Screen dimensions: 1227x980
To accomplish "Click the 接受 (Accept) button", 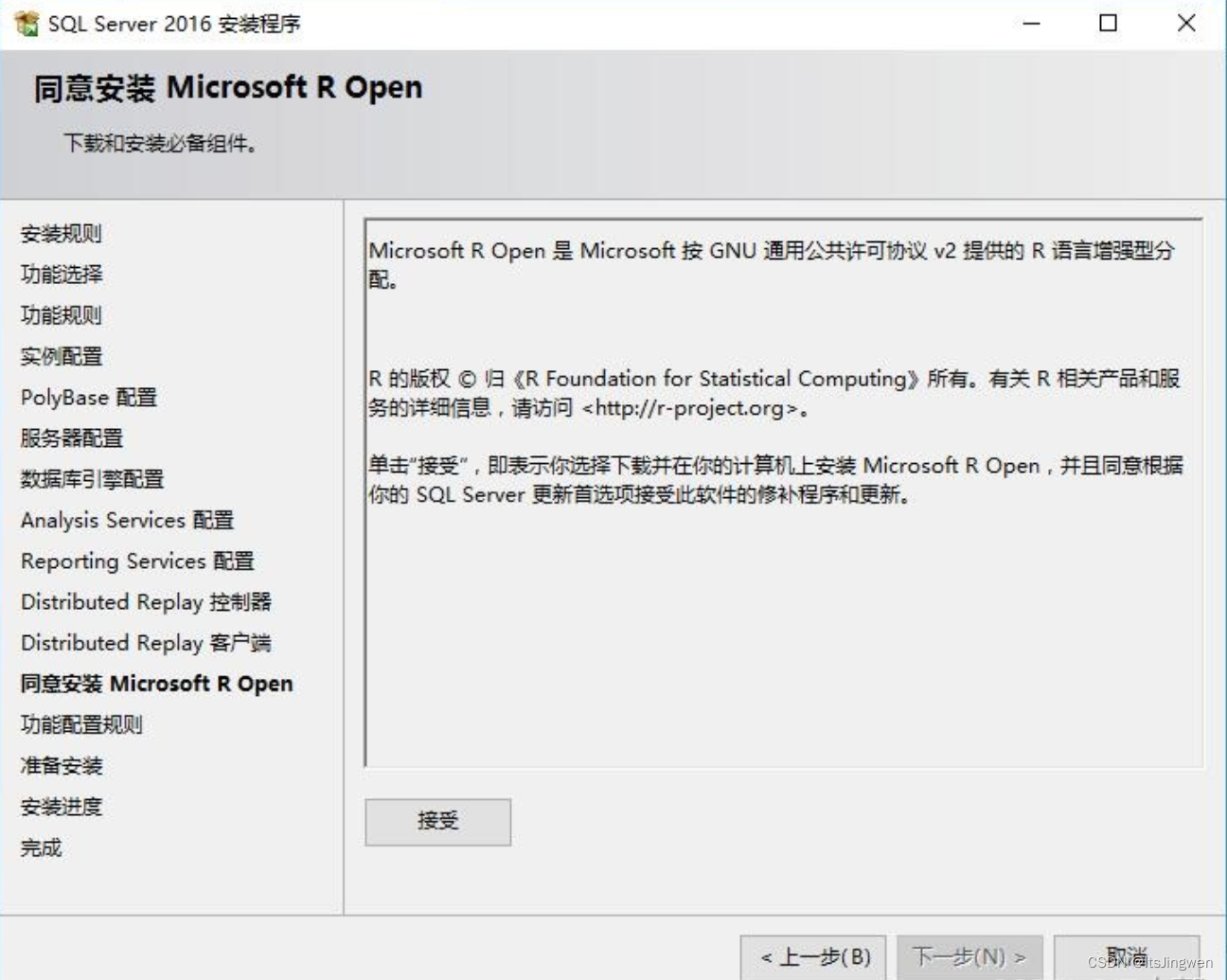I will click(x=437, y=821).
